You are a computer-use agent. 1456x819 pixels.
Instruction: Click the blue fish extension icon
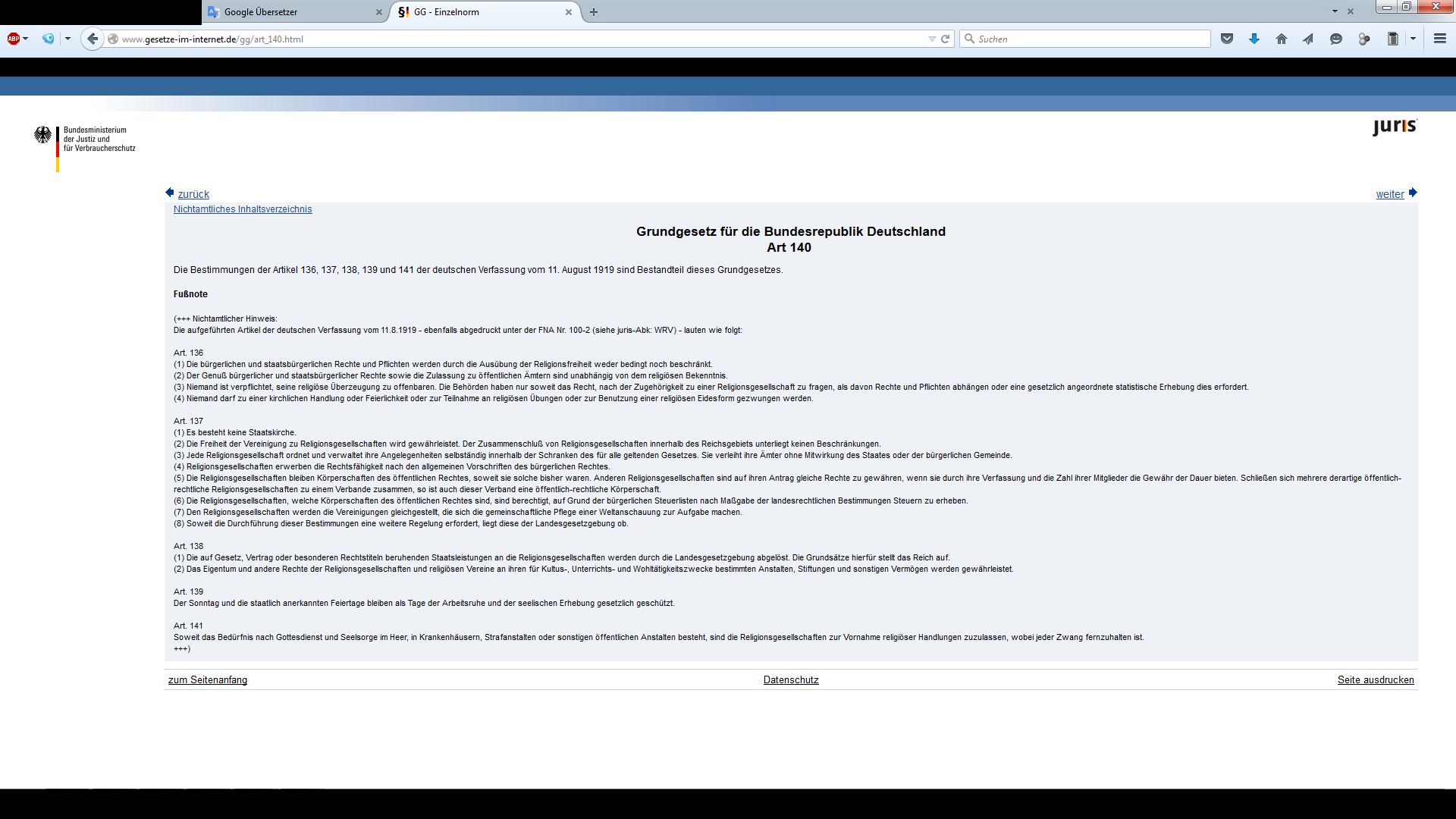click(x=49, y=39)
